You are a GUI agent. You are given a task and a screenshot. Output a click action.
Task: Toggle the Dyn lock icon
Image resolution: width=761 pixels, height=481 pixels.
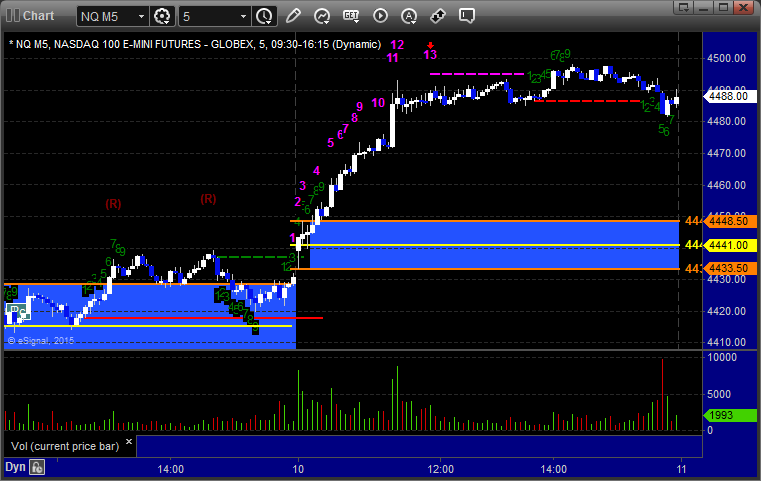[x=37, y=467]
